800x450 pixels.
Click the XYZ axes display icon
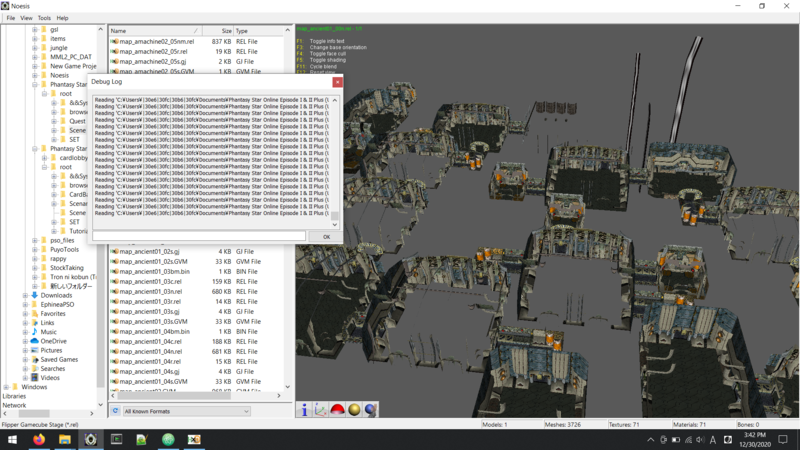tap(320, 410)
